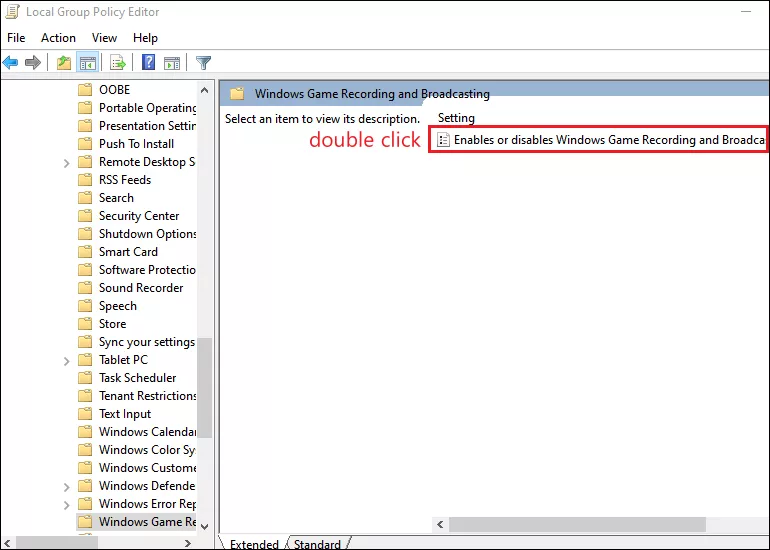Select 'Enables or disables Windows Game Recording' setting
770x550 pixels.
[x=599, y=140]
